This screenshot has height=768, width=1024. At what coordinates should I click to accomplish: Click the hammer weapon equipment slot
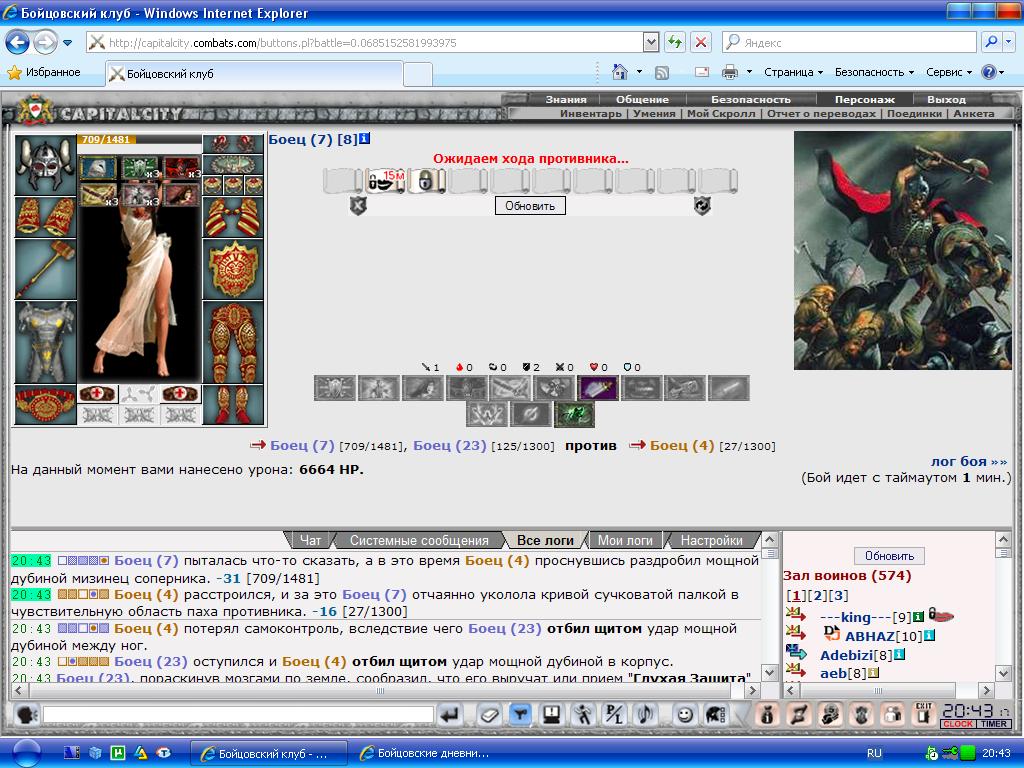tap(45, 269)
